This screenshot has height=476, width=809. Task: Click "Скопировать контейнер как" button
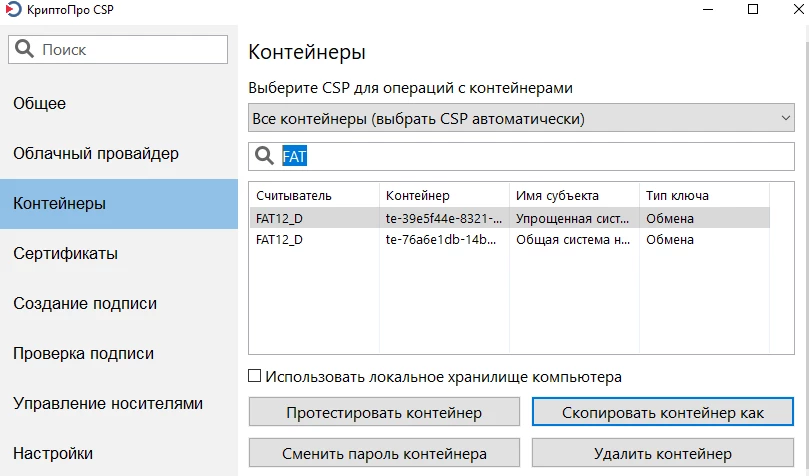tap(662, 412)
